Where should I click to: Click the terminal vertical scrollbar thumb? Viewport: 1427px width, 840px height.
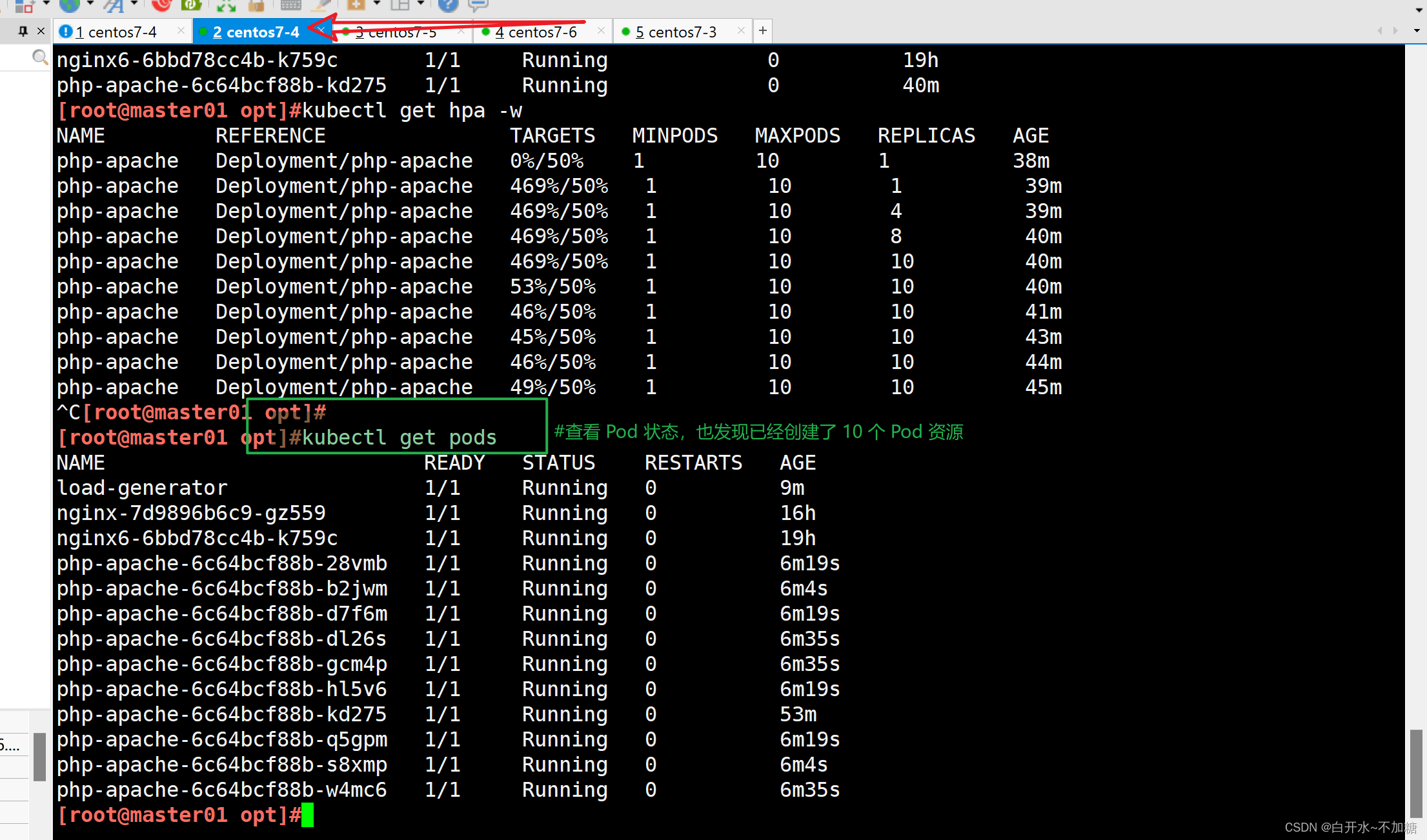coord(1416,773)
